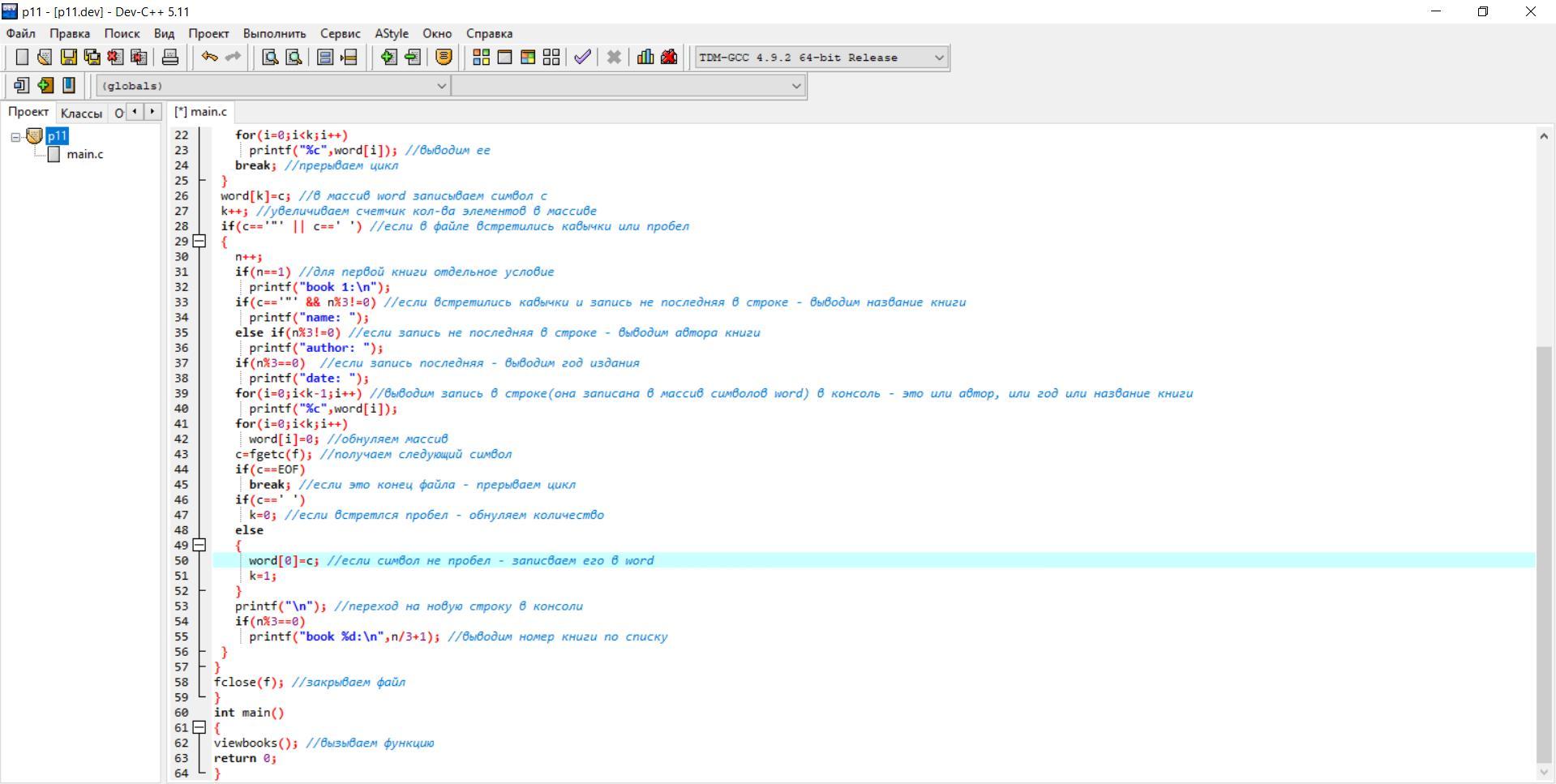Click the 'word[0]=c;' statement on line 50
Viewport: 1556px width, 784px height.
284,560
